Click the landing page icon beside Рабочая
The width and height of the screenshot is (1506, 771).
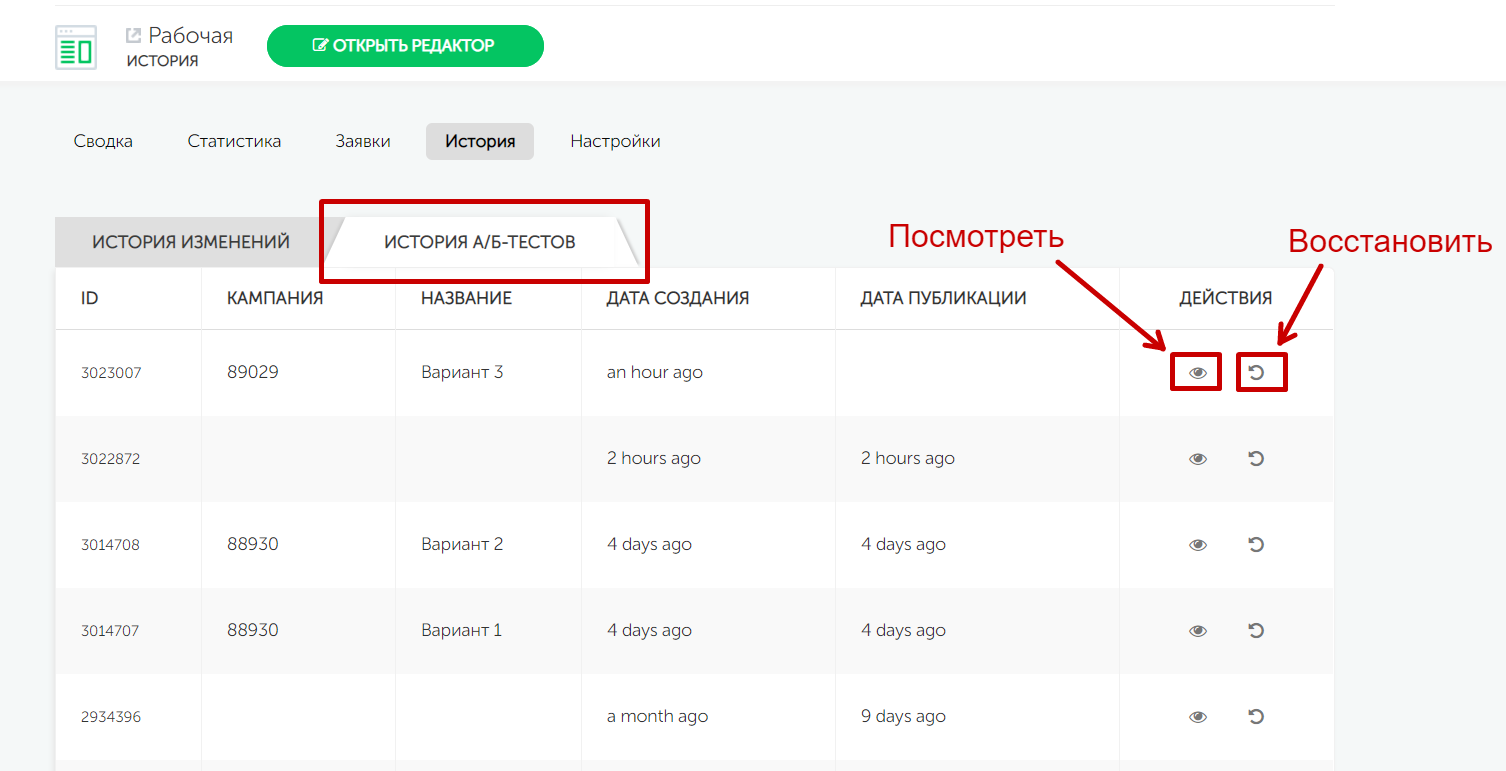76,47
